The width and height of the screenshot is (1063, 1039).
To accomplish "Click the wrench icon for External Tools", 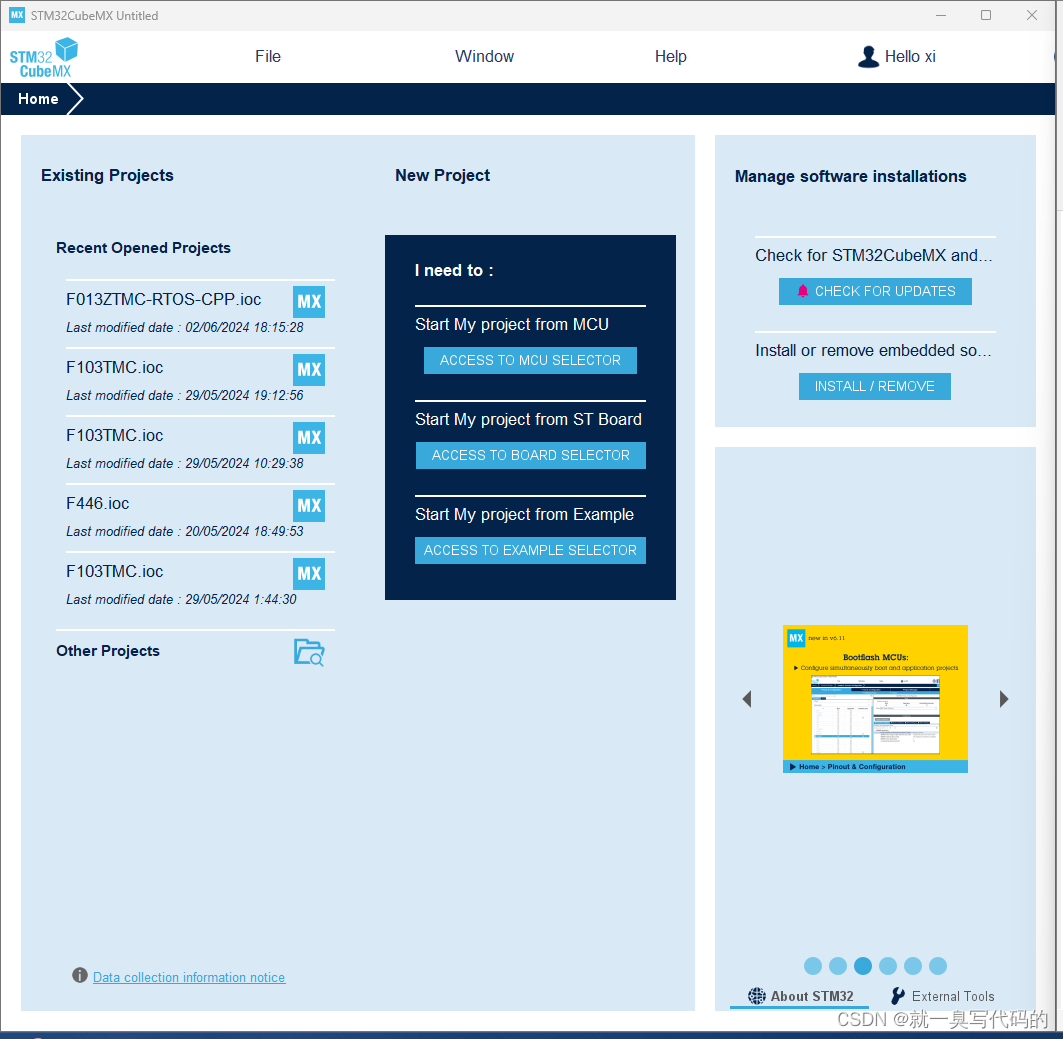I will pyautogui.click(x=898, y=996).
